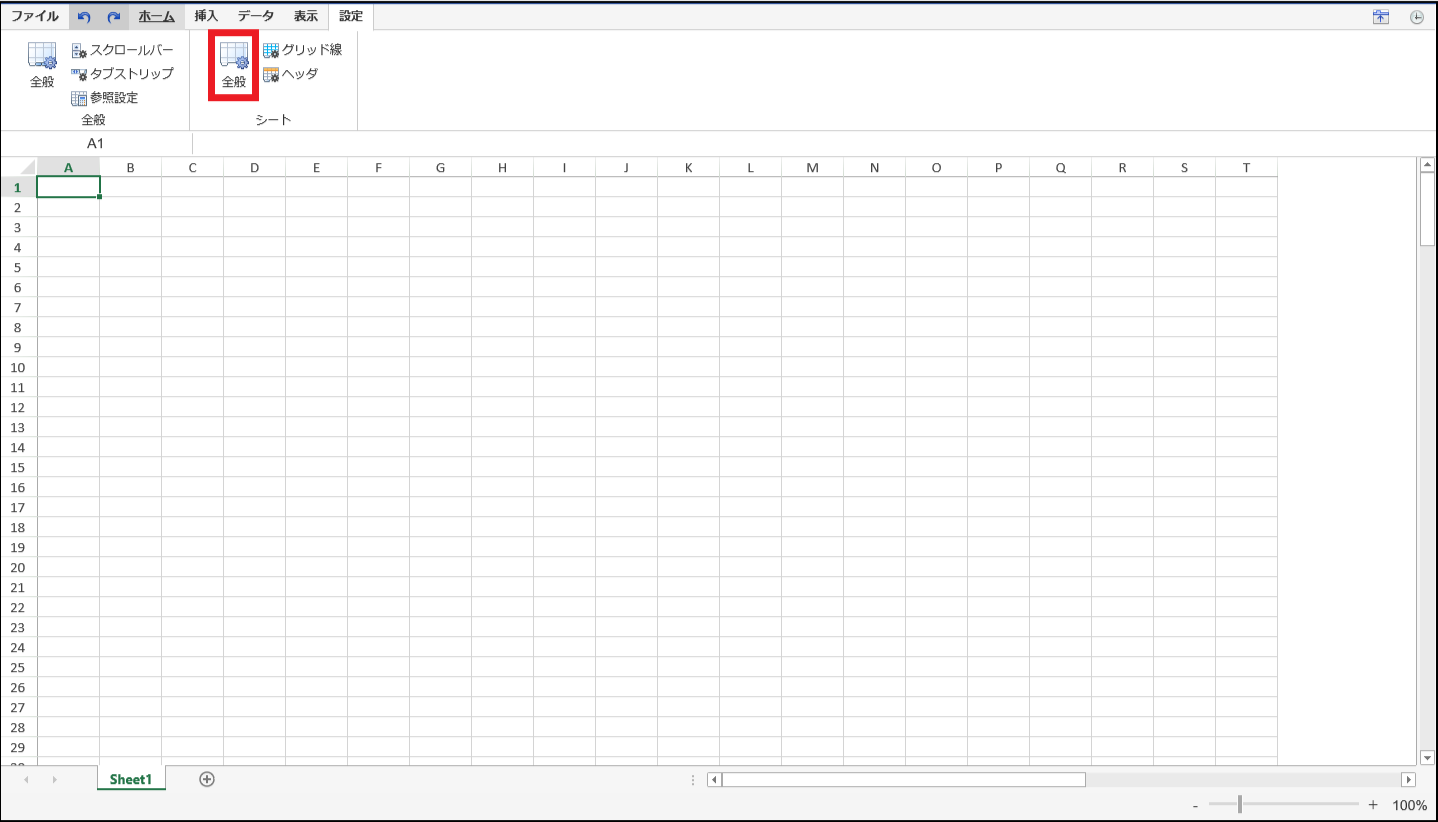Open グリッド線 settings
Viewport: 1438px width, 822px height.
302,50
